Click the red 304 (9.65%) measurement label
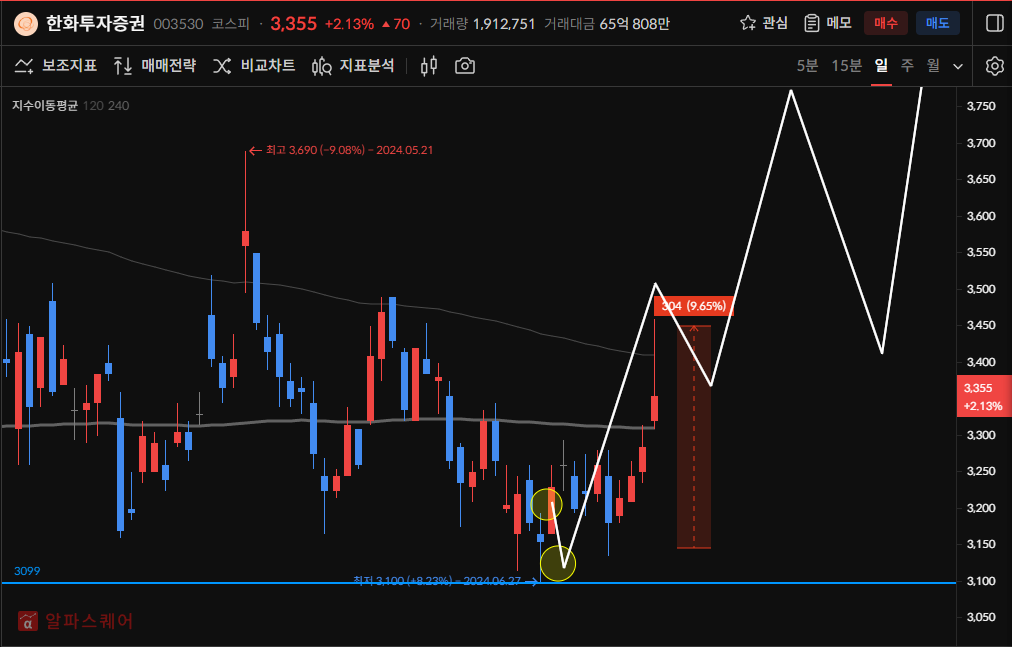This screenshot has width=1012, height=647. pyautogui.click(x=694, y=306)
